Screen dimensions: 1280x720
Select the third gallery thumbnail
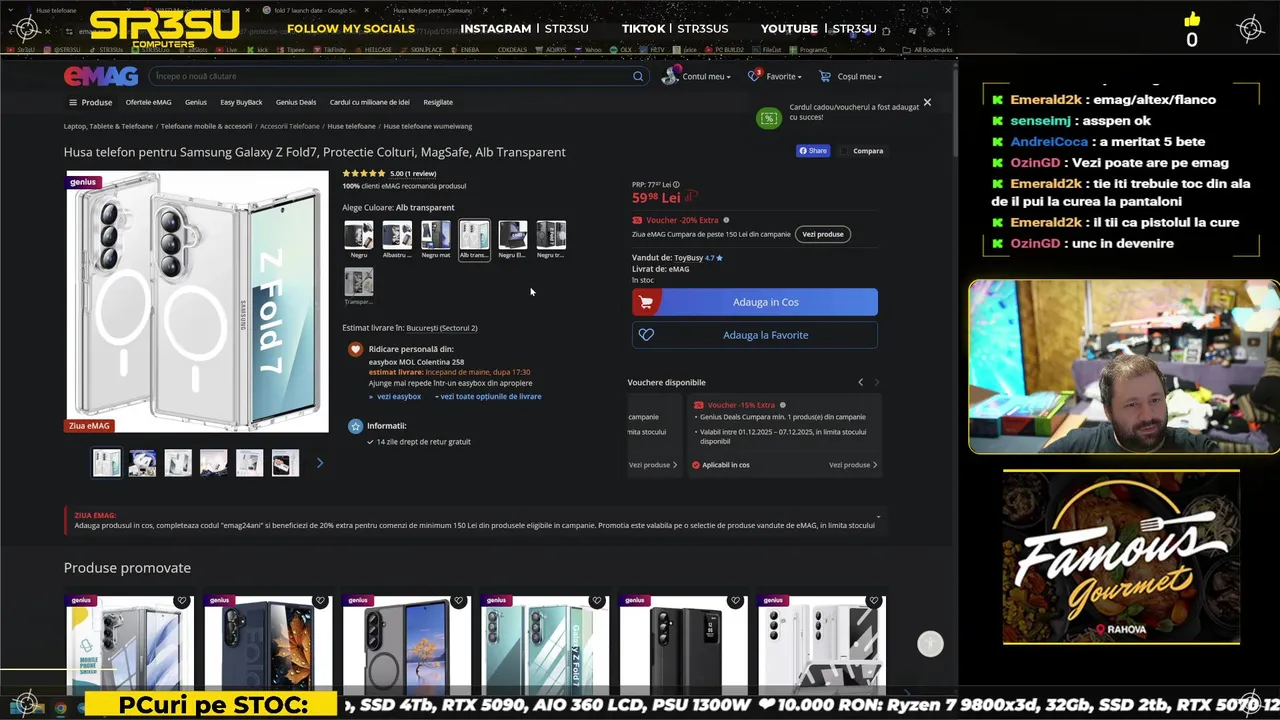(x=178, y=463)
